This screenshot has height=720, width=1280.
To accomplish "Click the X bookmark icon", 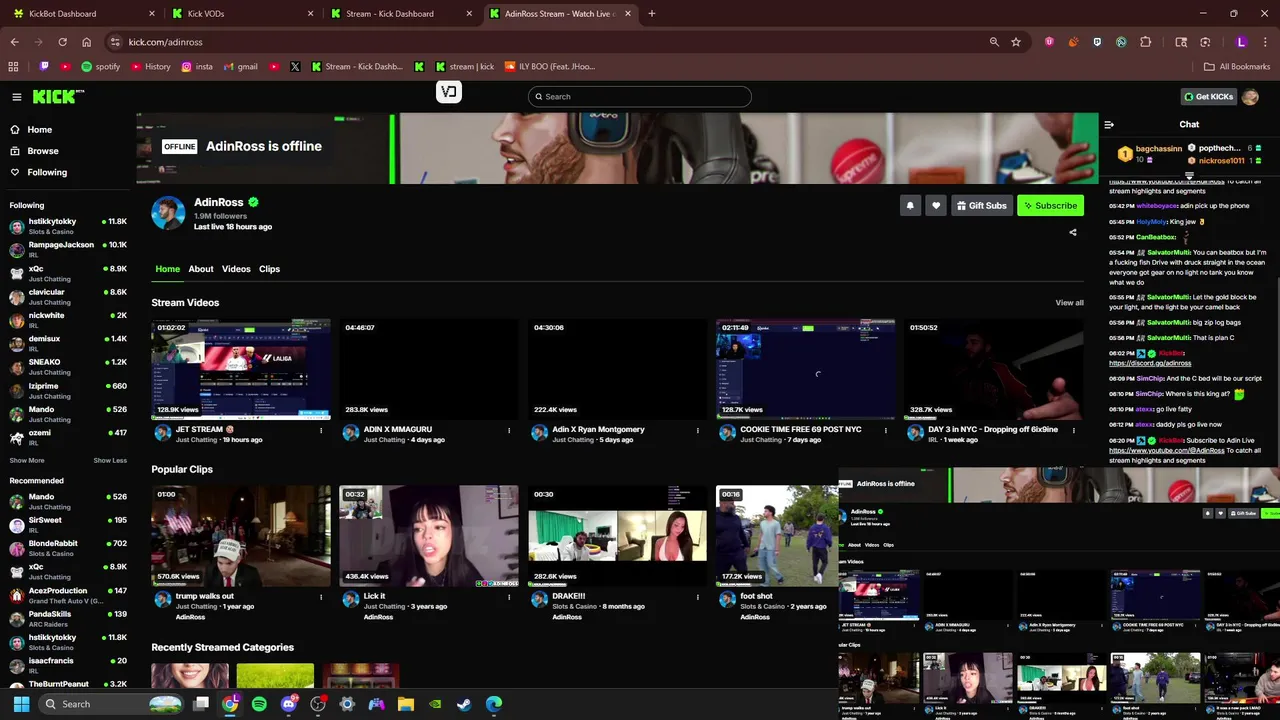I will click(295, 67).
